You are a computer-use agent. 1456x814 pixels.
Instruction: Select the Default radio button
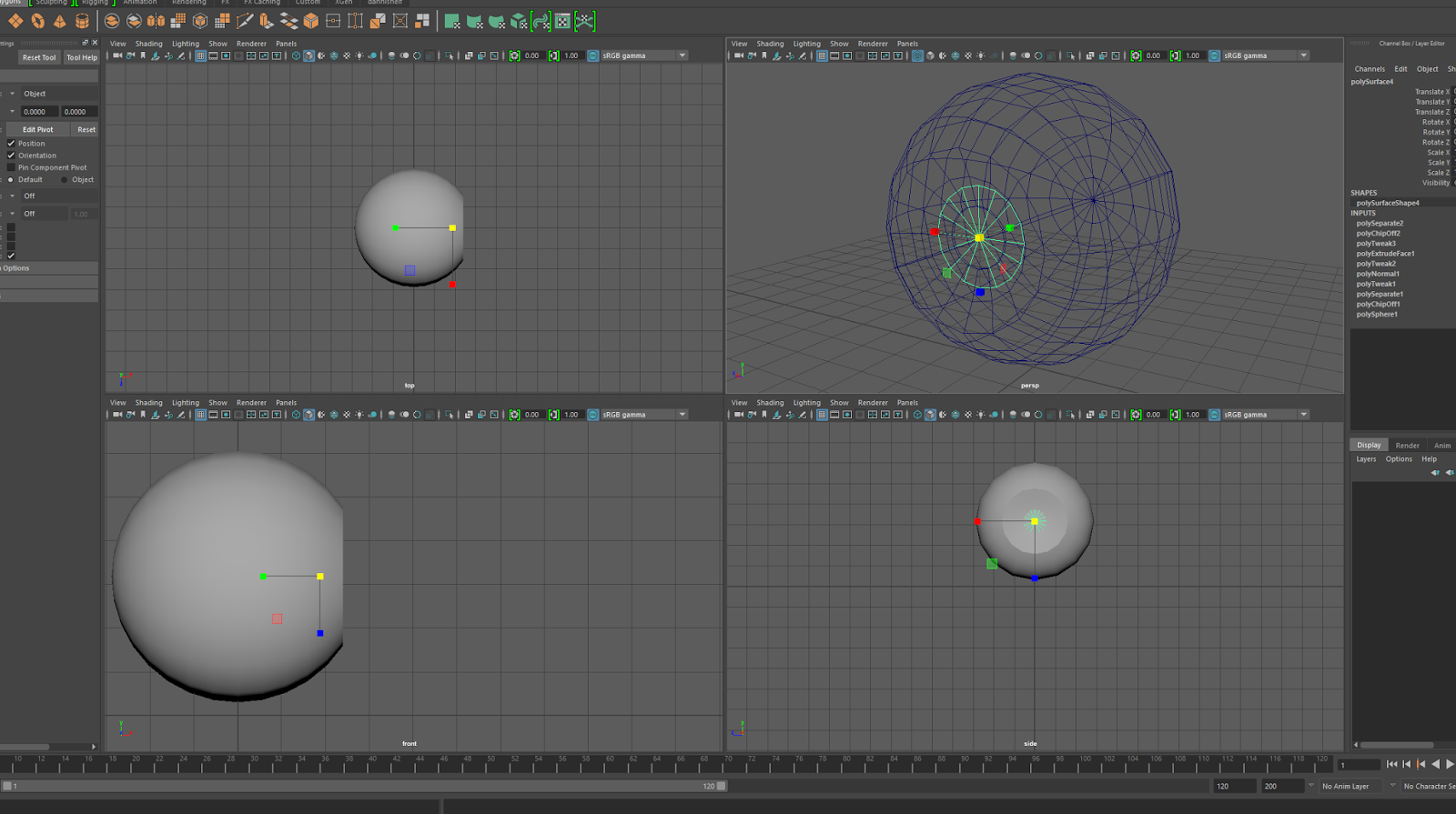11,180
